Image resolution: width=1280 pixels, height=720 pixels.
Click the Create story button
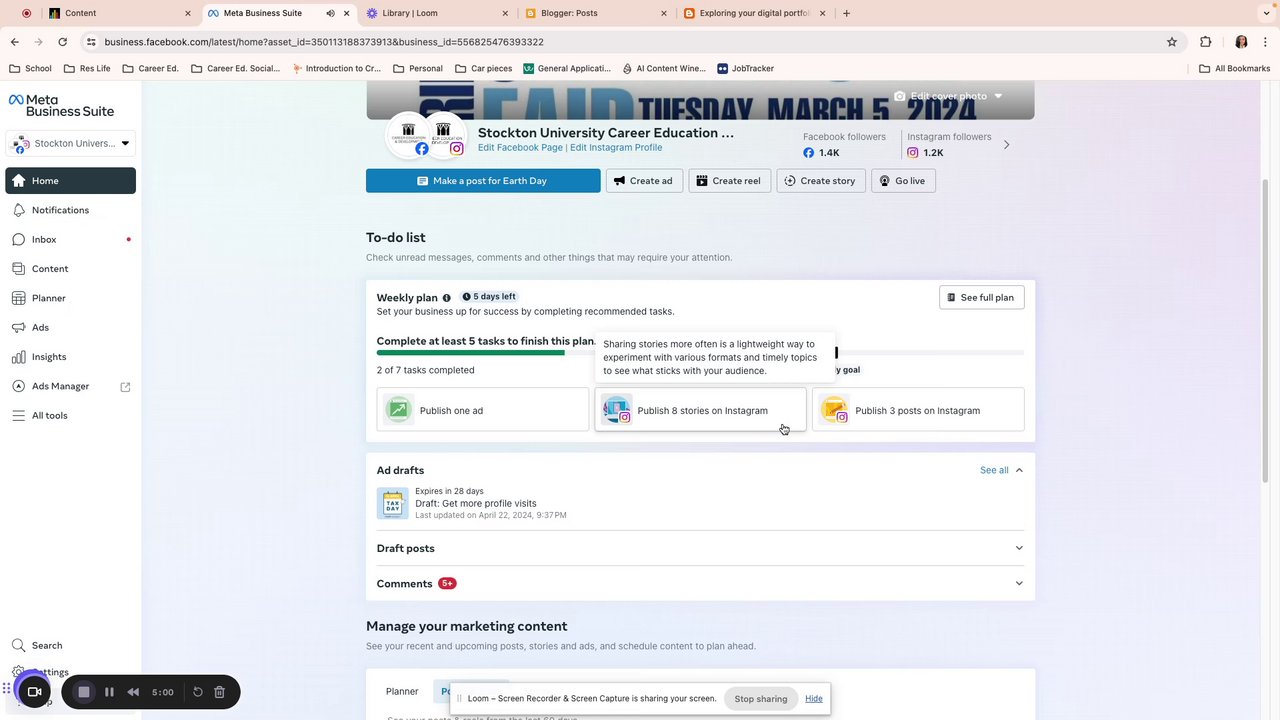point(820,181)
